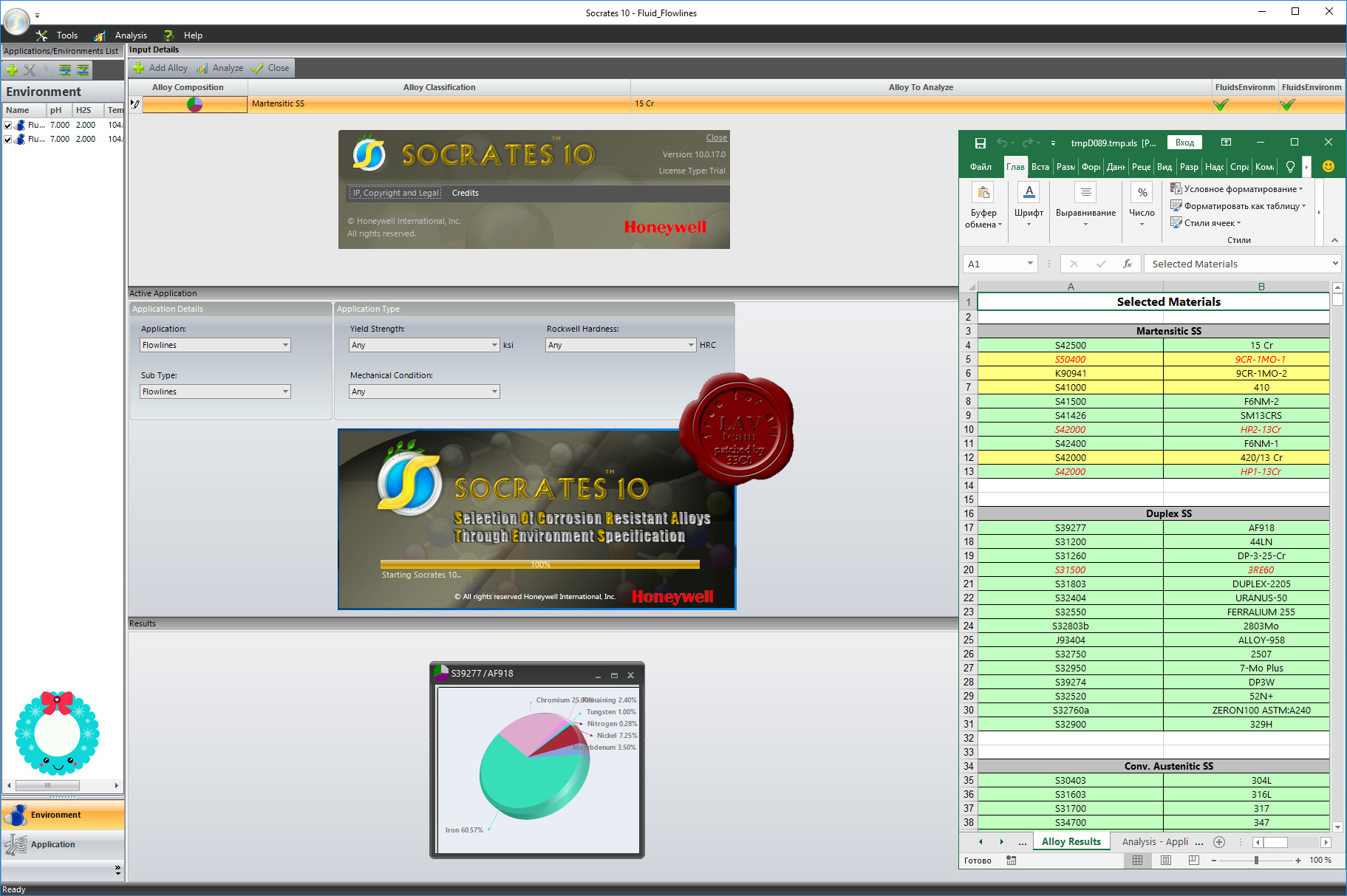Toggle second Flu... environment row checkbox
1347x896 pixels.
point(8,140)
